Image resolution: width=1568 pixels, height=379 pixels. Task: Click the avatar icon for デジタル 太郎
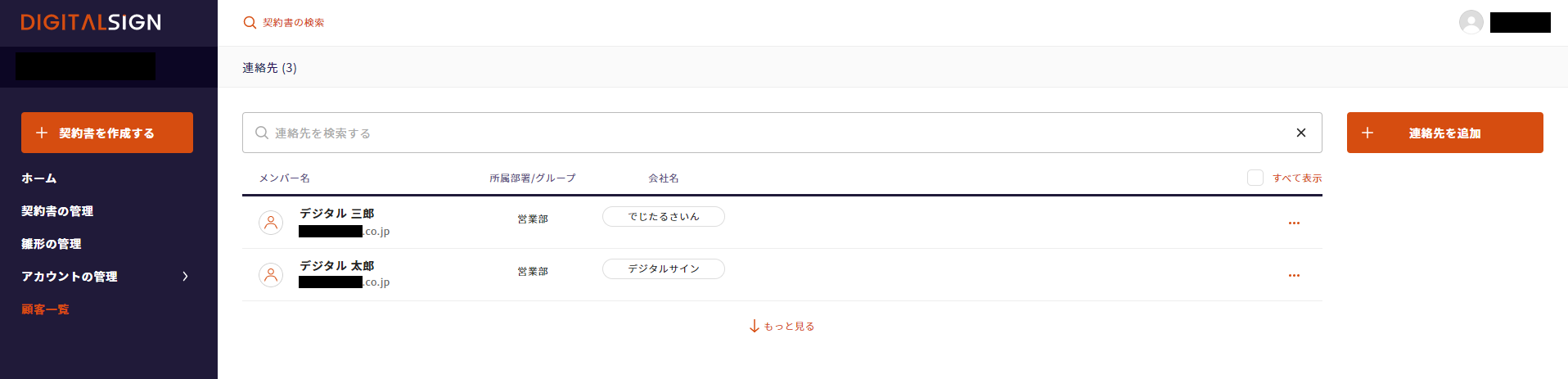(x=271, y=274)
